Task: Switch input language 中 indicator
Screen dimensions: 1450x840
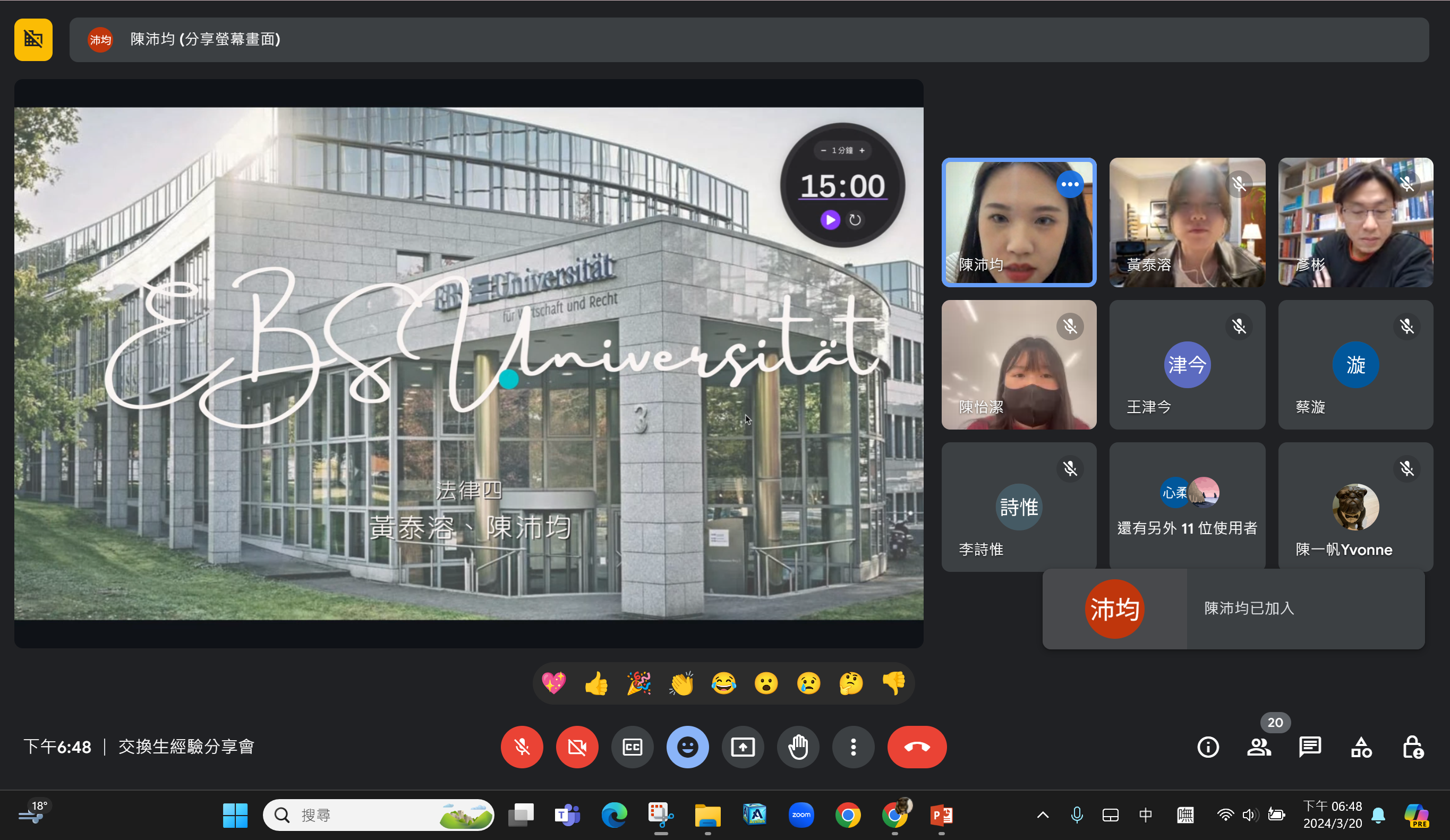Action: click(x=1145, y=815)
